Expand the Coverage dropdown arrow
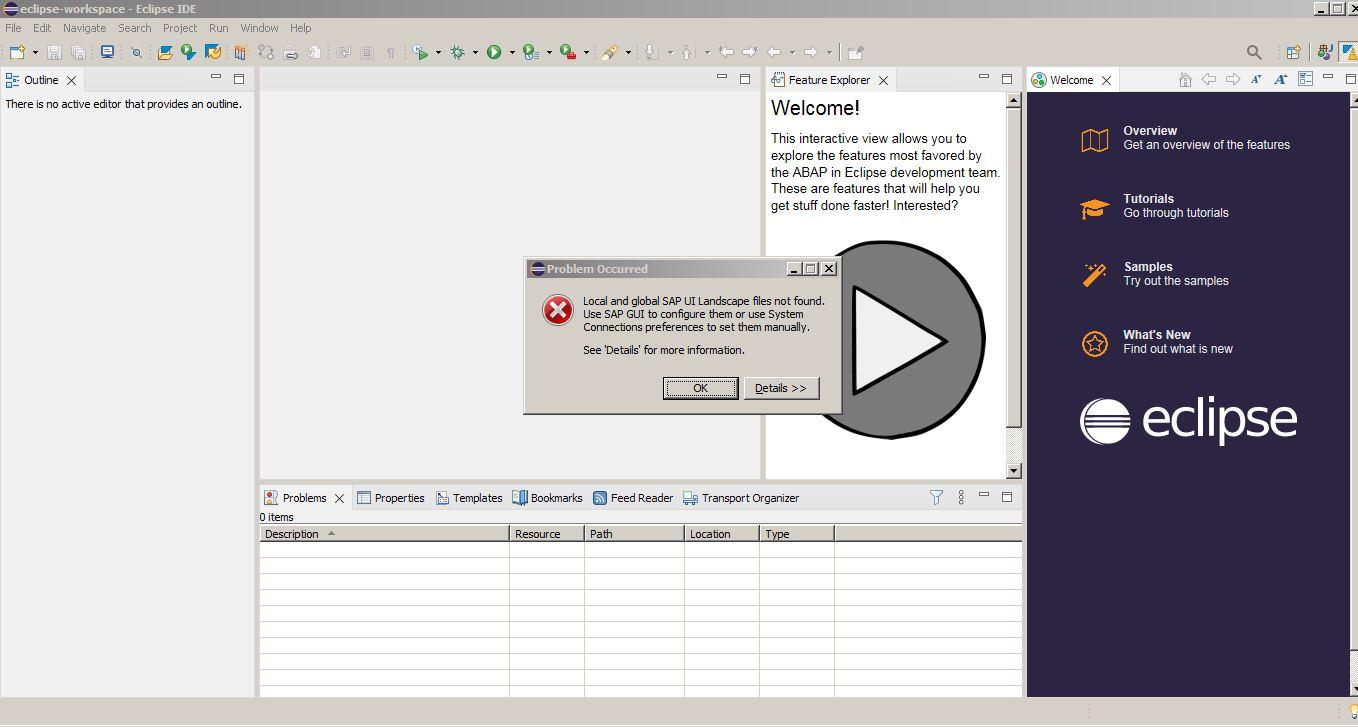Image resolution: width=1358 pixels, height=727 pixels. coord(549,52)
